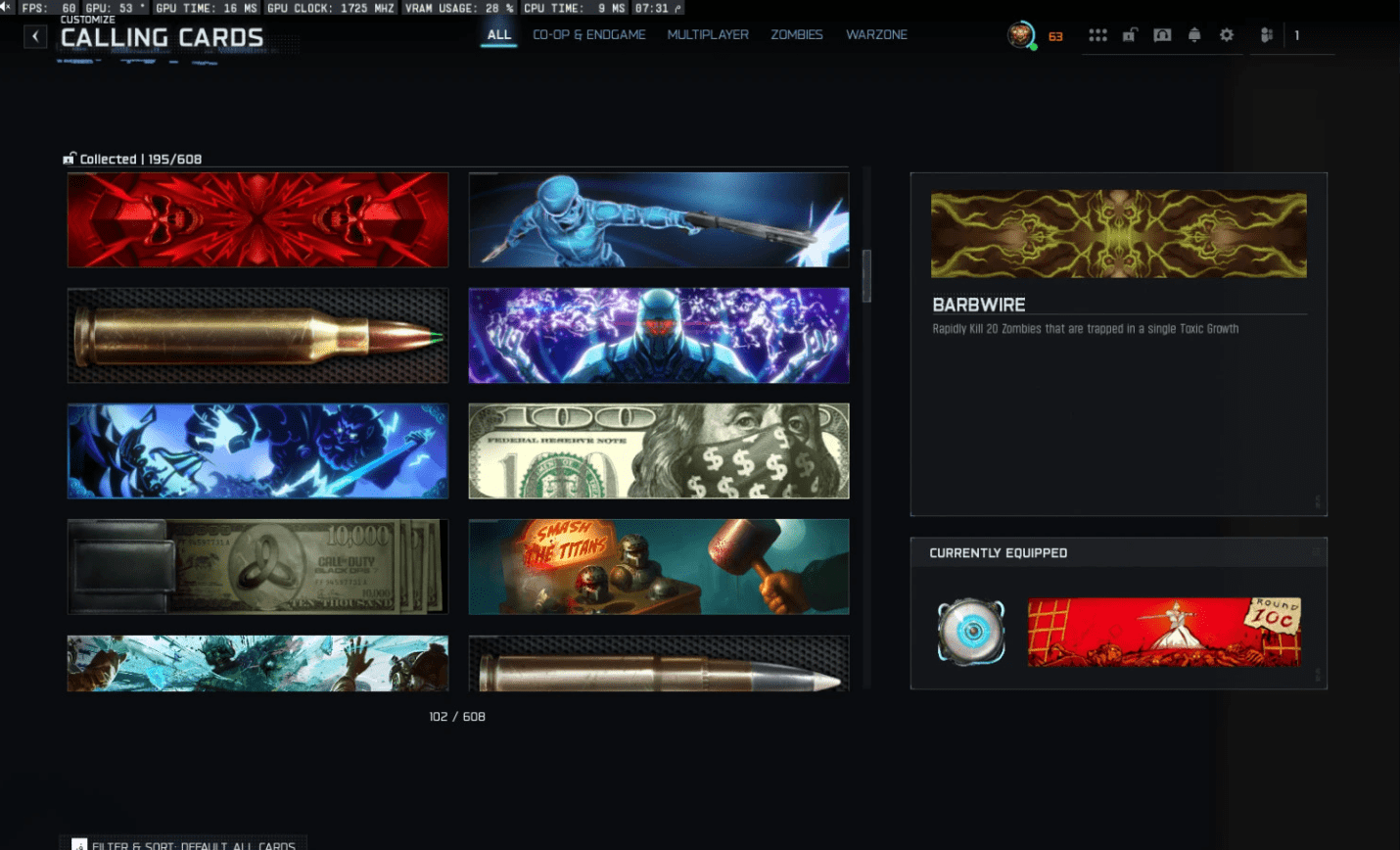This screenshot has width=1400, height=850.
Task: Open the settings gear icon
Action: 1226,34
